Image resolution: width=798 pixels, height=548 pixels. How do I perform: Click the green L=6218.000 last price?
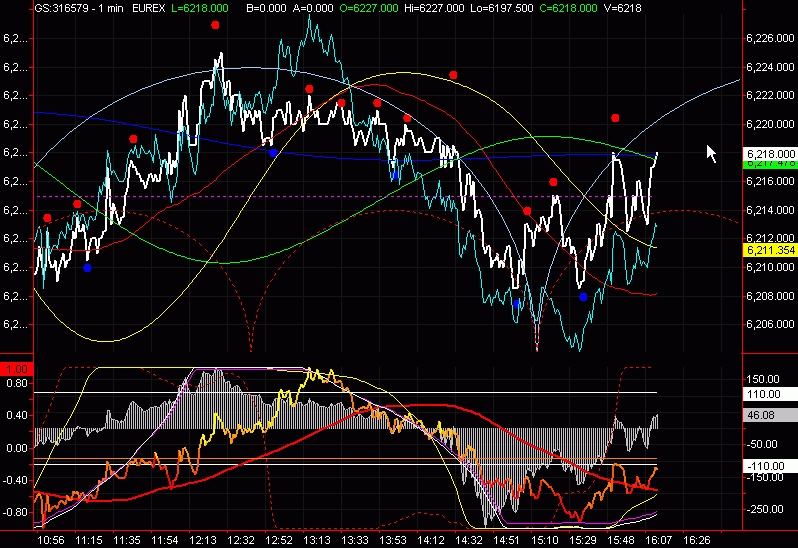tap(200, 8)
